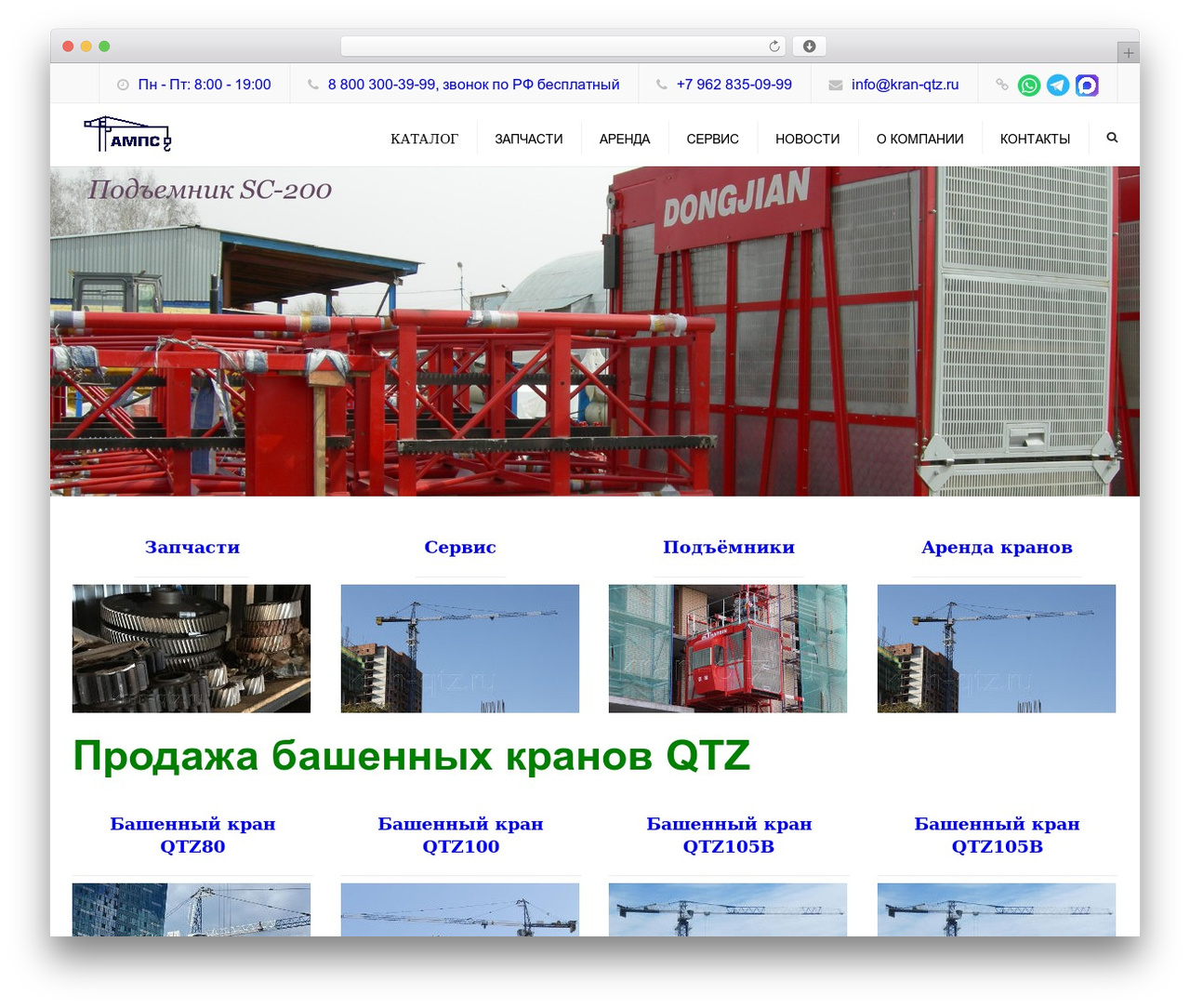Click the Подъемник SC-200 banner slide

(595, 331)
